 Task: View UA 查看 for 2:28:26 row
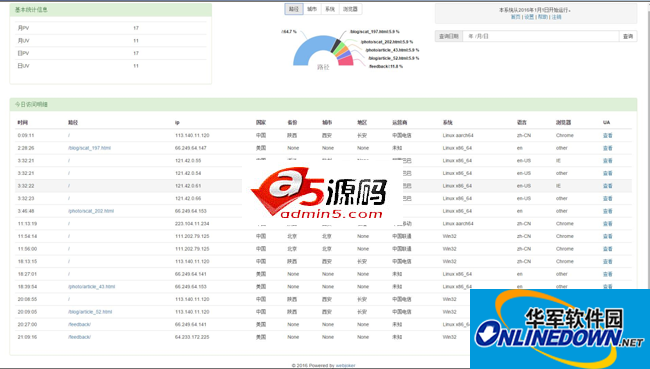point(608,148)
